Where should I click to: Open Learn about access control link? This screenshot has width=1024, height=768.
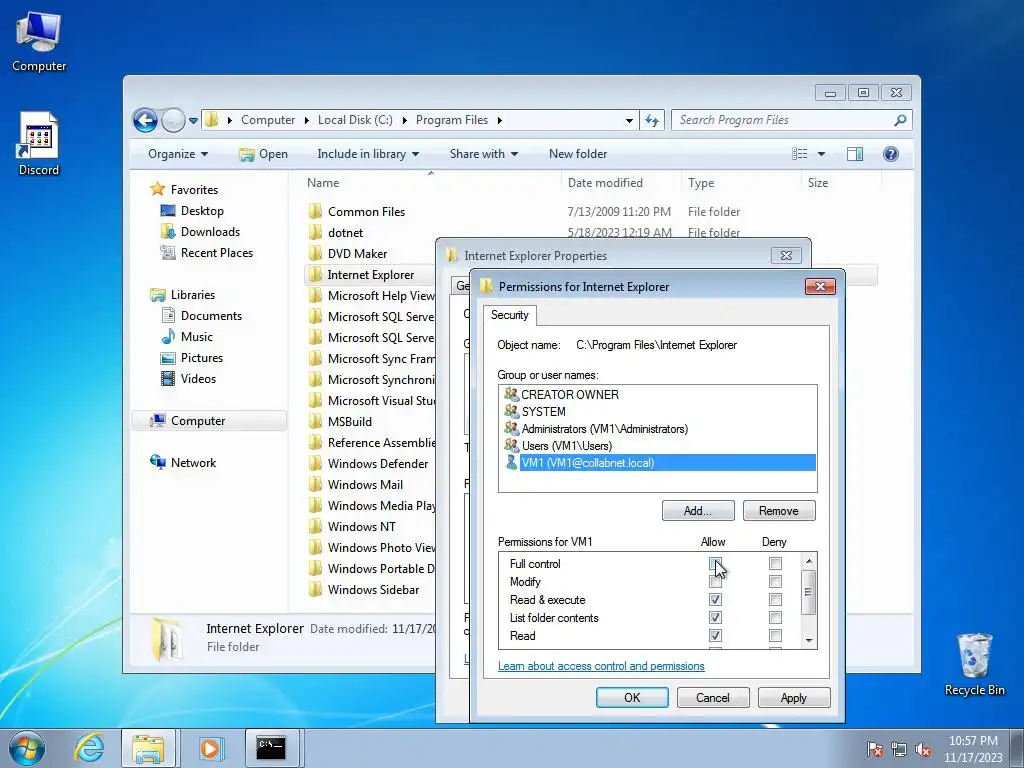coord(601,666)
